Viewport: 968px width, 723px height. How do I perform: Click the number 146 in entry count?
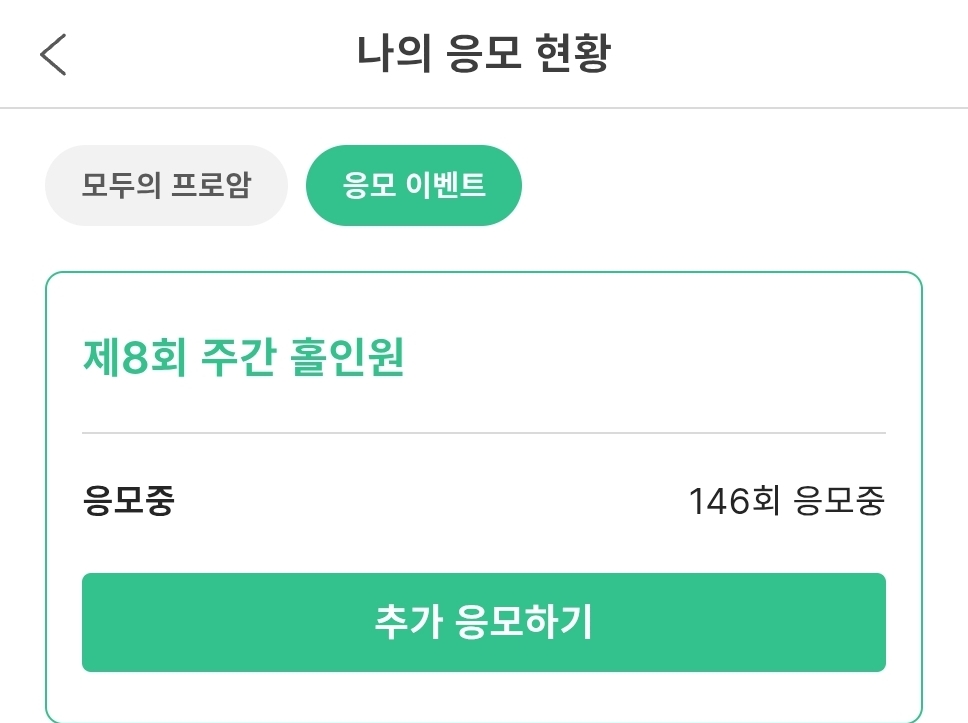click(x=719, y=501)
